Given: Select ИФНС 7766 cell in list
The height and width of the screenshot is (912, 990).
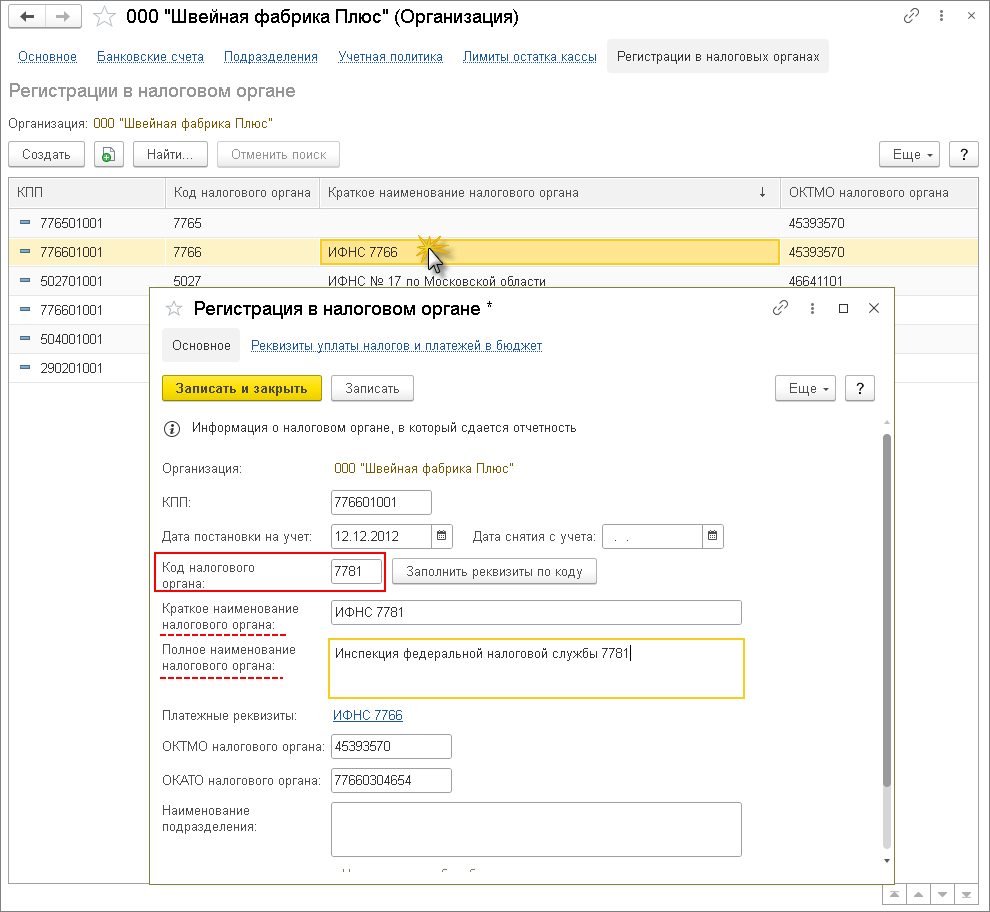Looking at the screenshot, I should tap(549, 252).
